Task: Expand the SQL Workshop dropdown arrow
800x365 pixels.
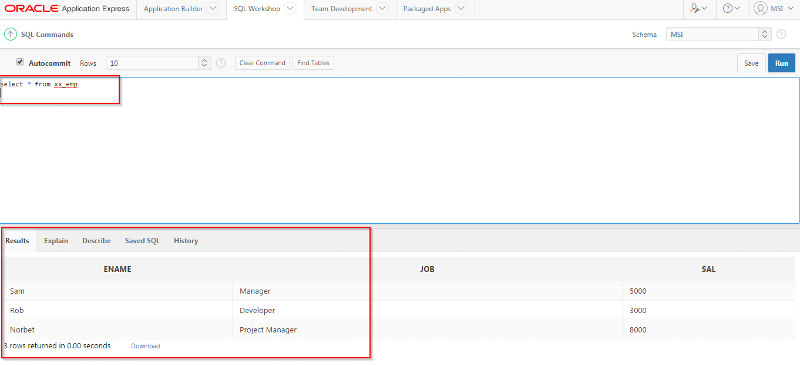Action: tap(290, 9)
